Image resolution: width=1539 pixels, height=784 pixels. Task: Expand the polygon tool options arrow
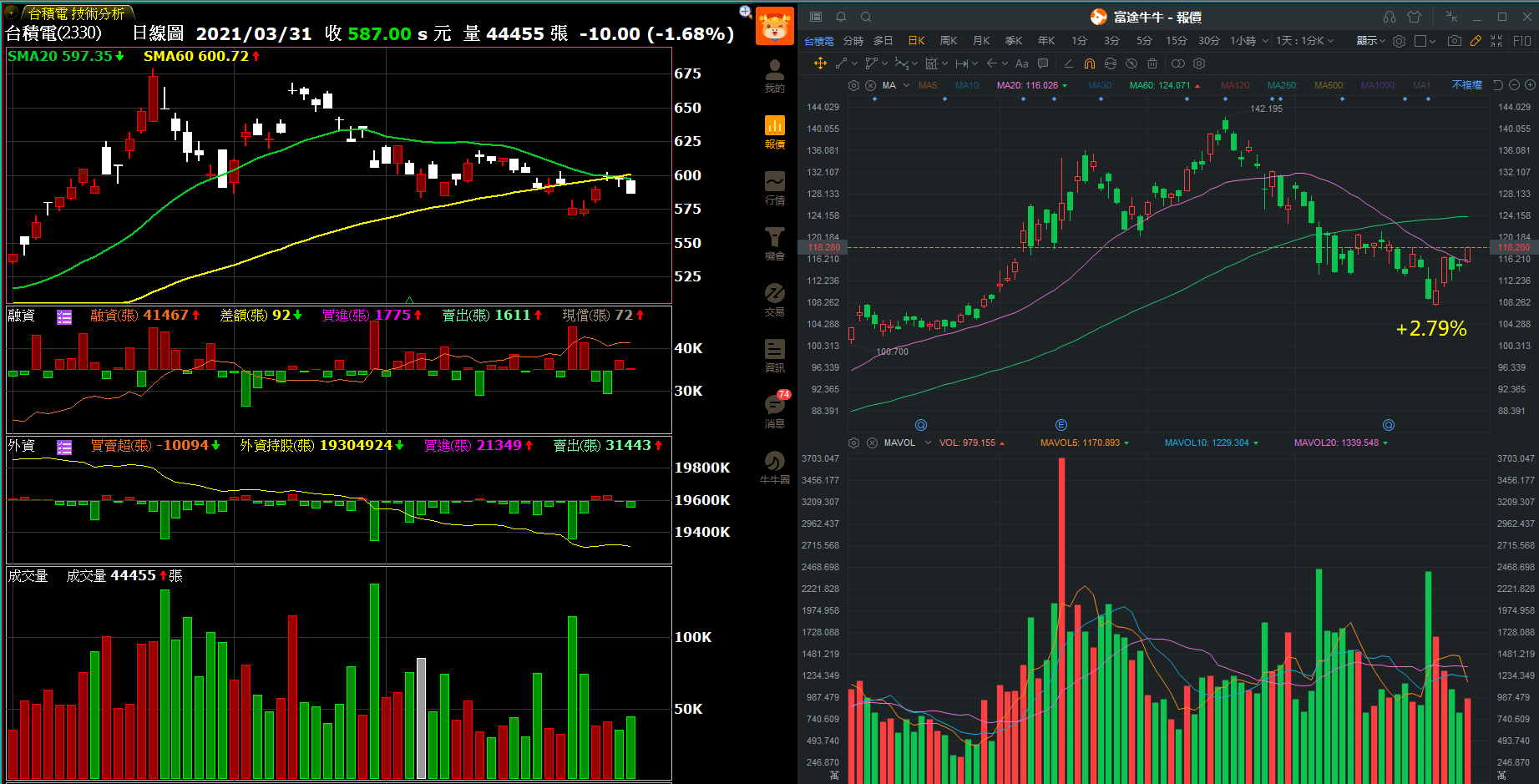(885, 63)
